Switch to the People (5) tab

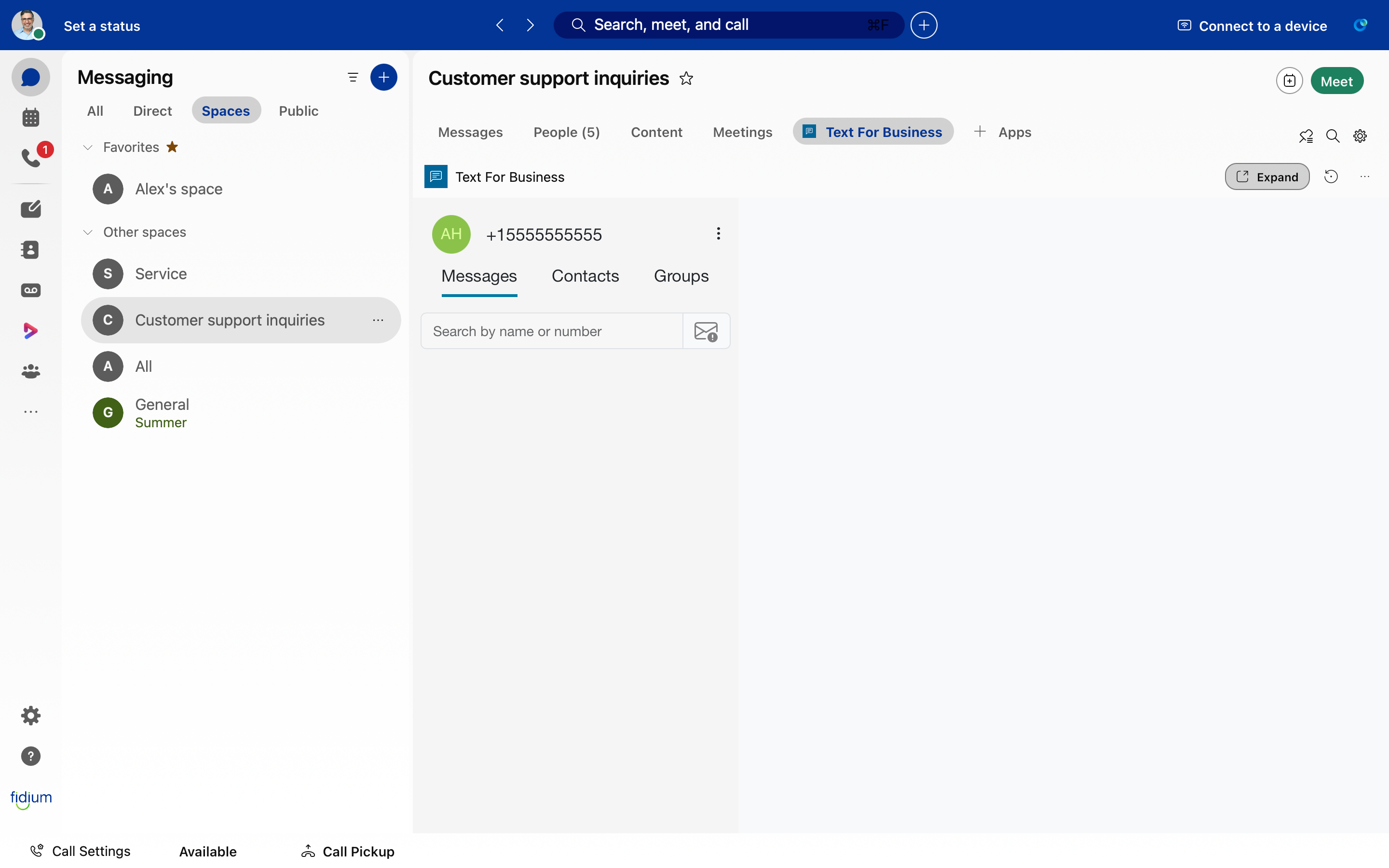[567, 132]
